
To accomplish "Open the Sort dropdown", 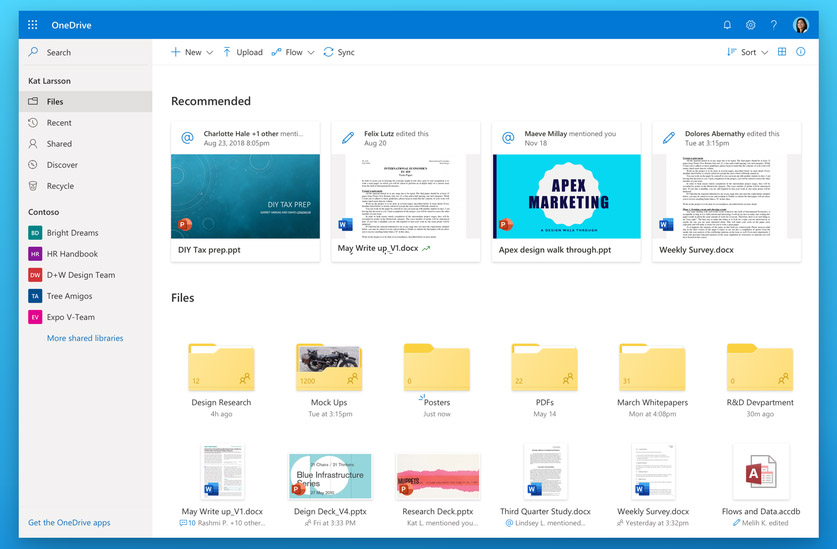I will (747, 52).
